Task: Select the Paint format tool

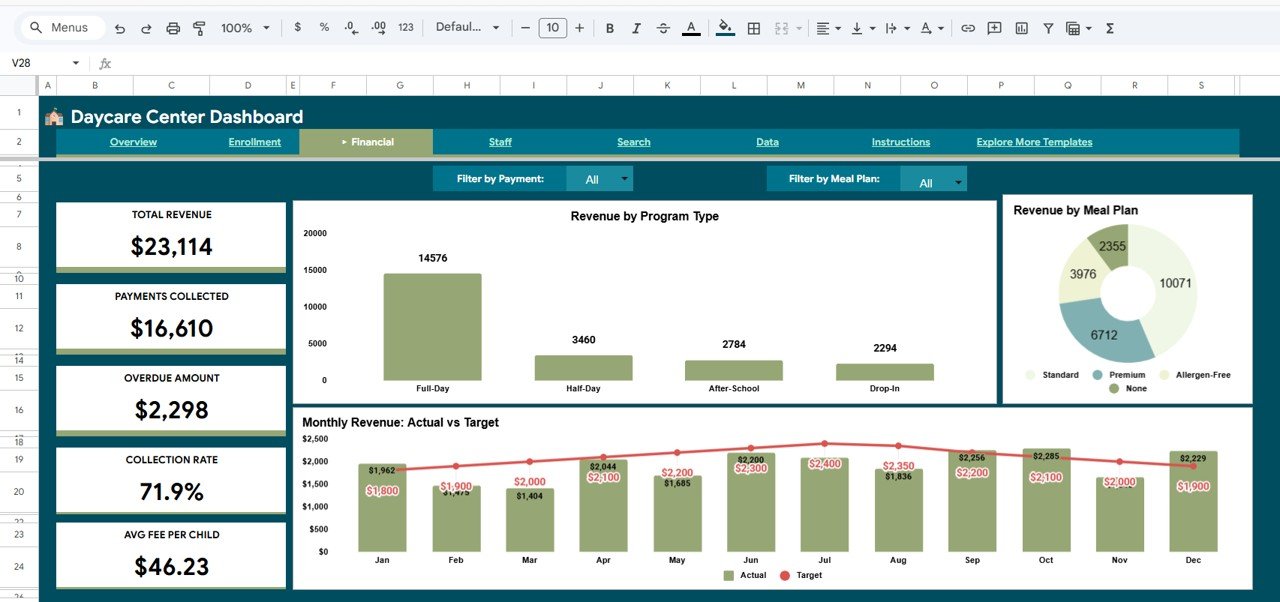Action: click(199, 27)
